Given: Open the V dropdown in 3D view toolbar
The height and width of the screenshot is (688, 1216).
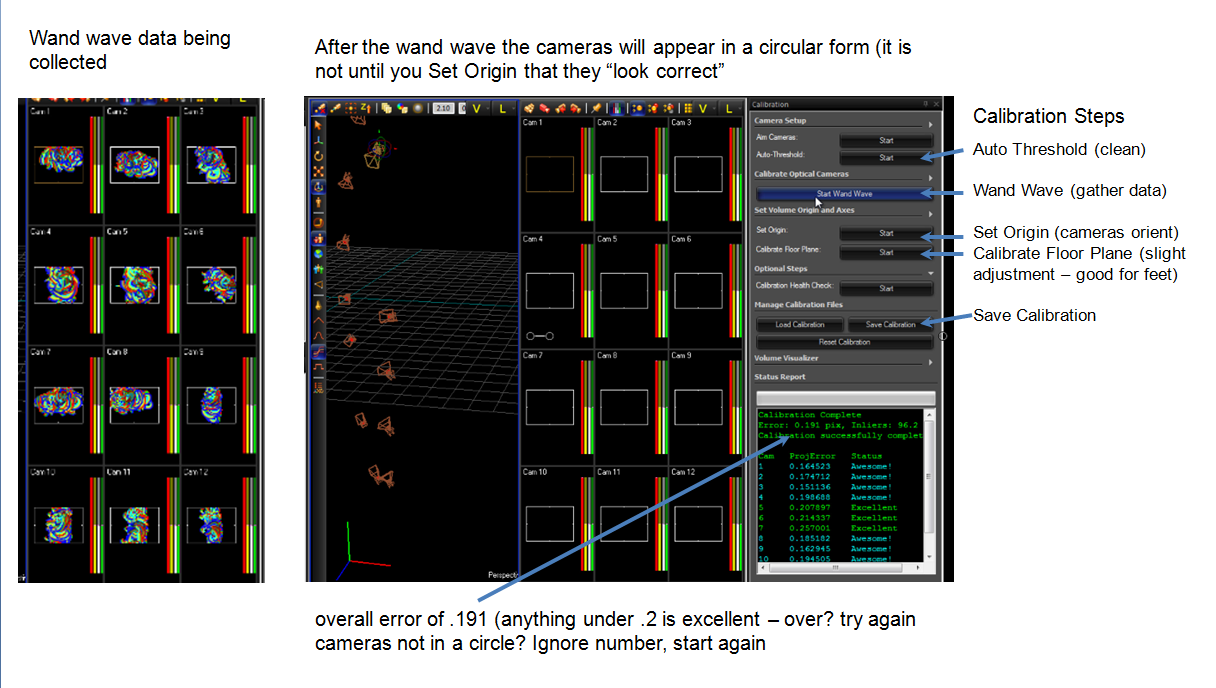Looking at the screenshot, I should pos(477,108).
